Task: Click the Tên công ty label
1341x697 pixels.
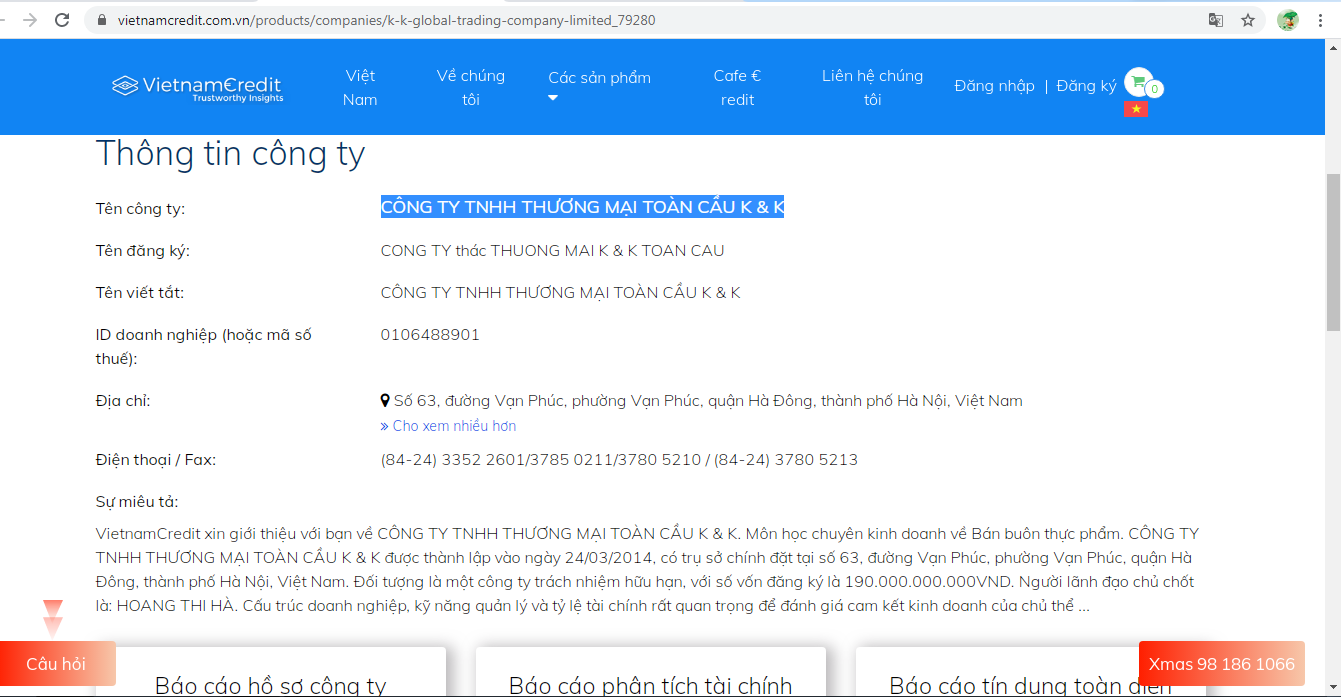Action: coord(140,209)
